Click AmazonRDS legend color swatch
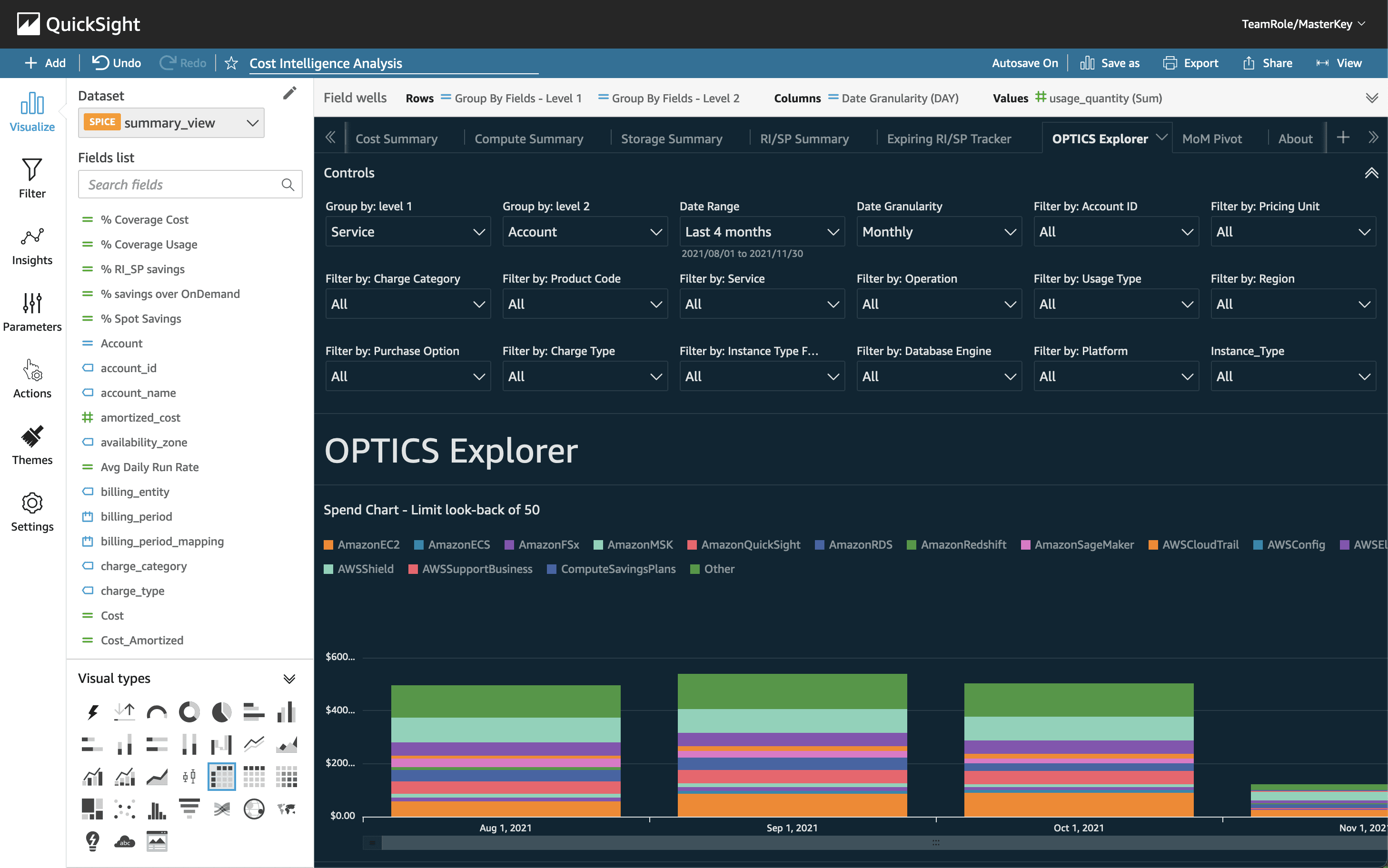The image size is (1388, 868). pos(819,545)
